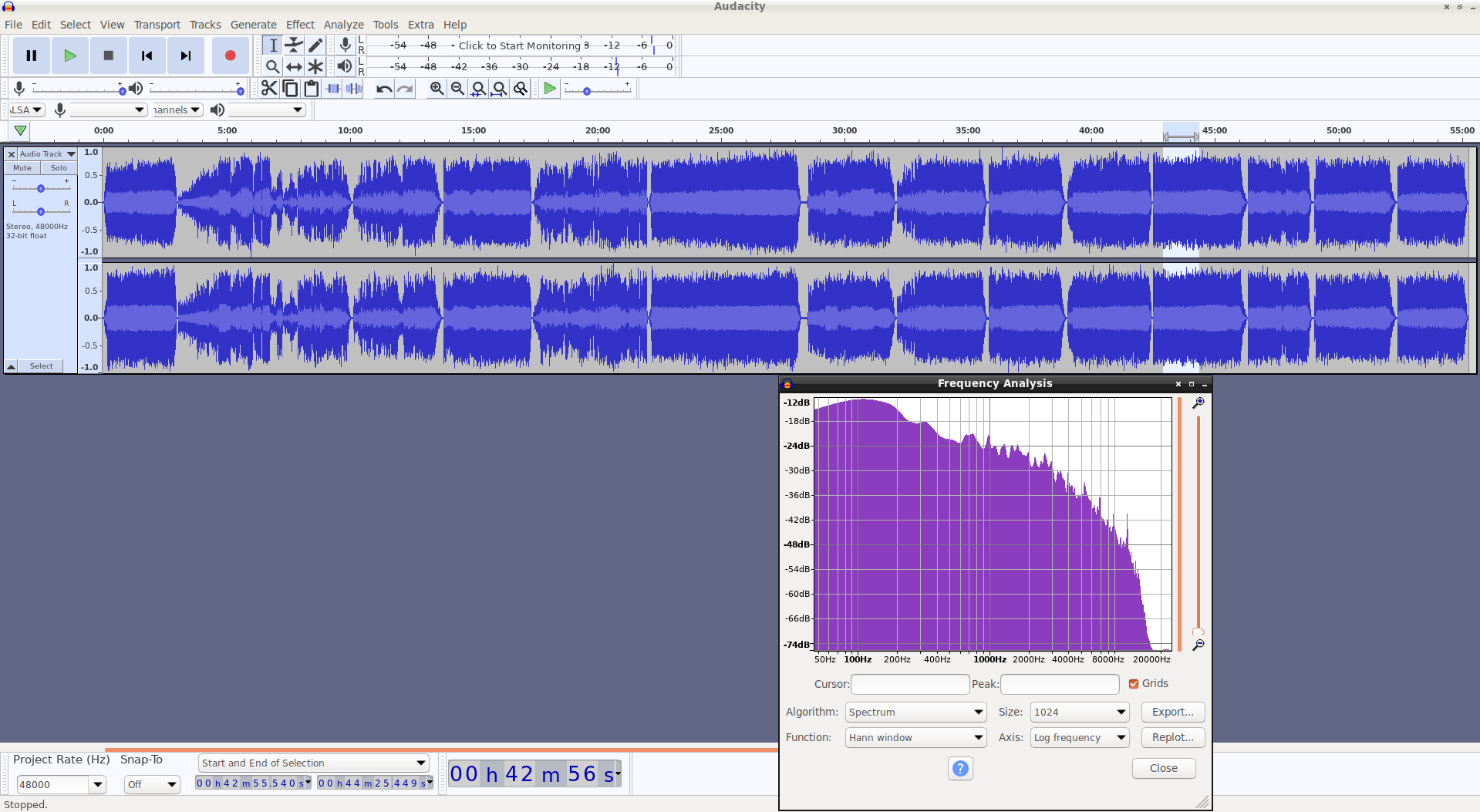Trim audio outside selection icon

pos(332,89)
